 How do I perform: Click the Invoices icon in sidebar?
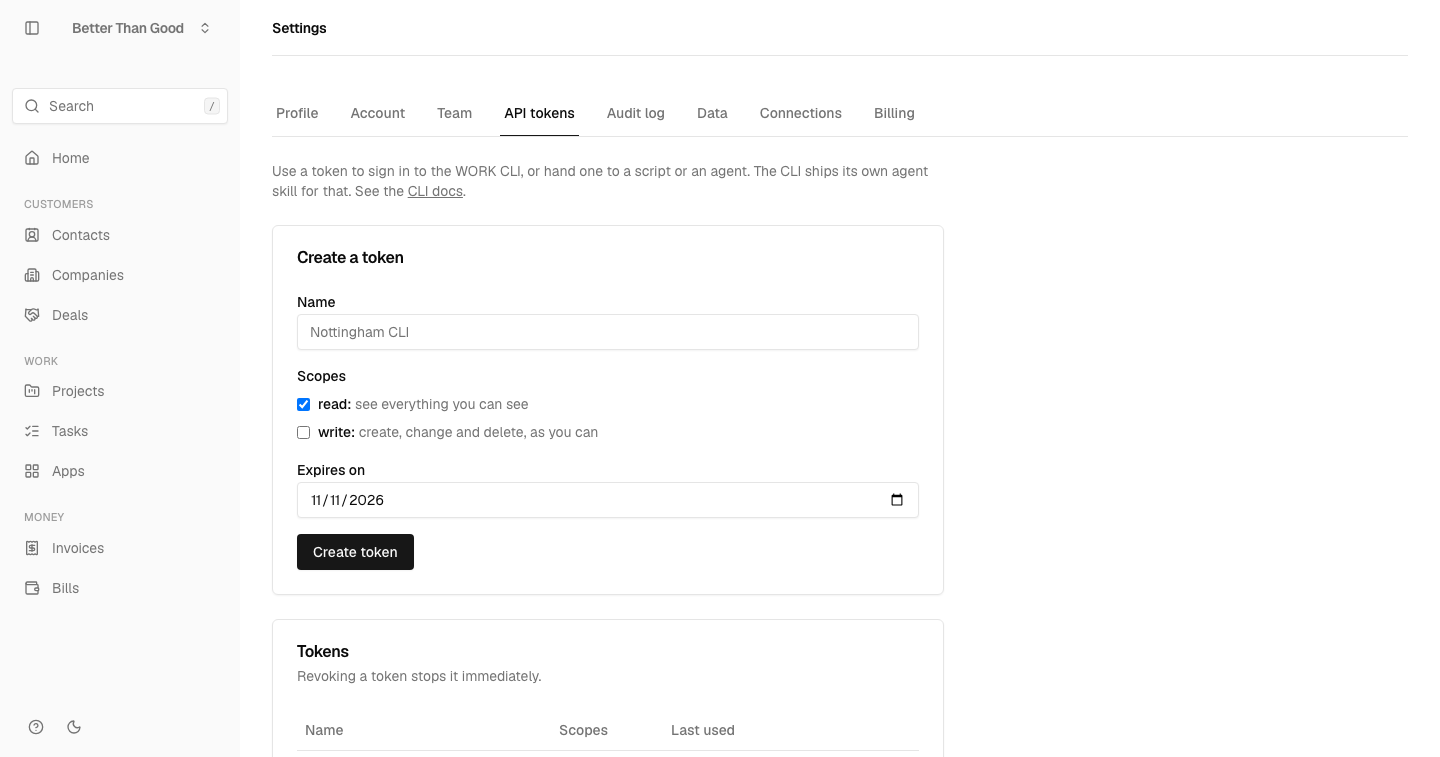[x=32, y=548]
